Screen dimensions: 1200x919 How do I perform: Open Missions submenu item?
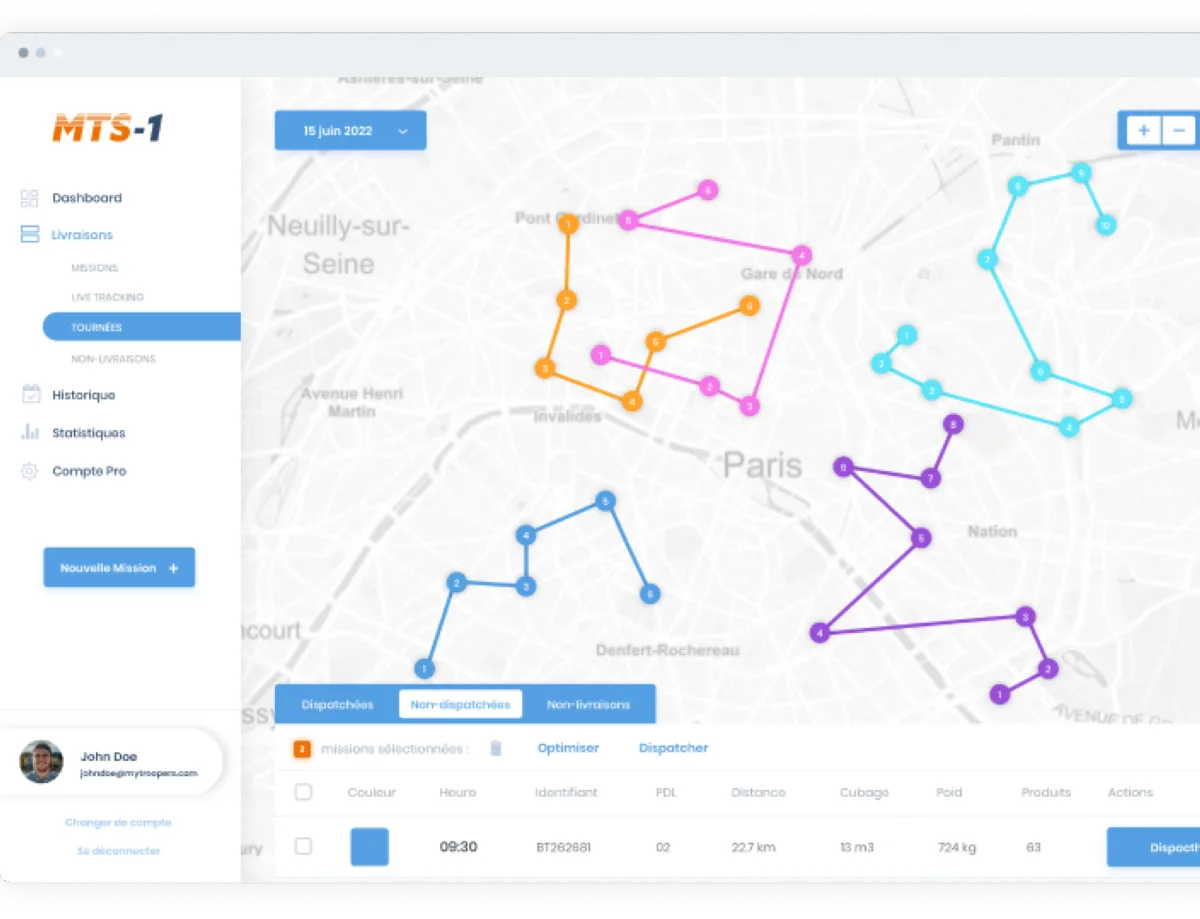tap(94, 268)
